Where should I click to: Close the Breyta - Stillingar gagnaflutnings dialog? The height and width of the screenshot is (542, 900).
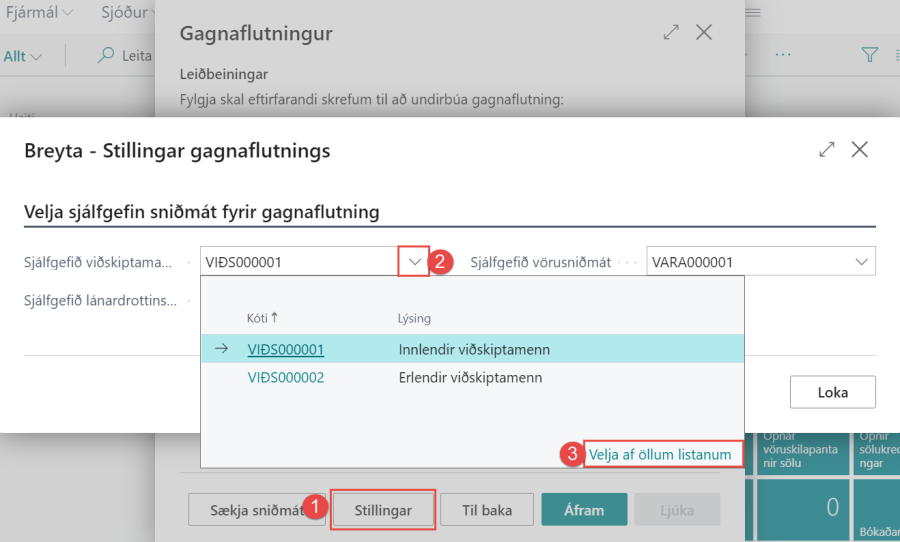pyautogui.click(x=859, y=149)
